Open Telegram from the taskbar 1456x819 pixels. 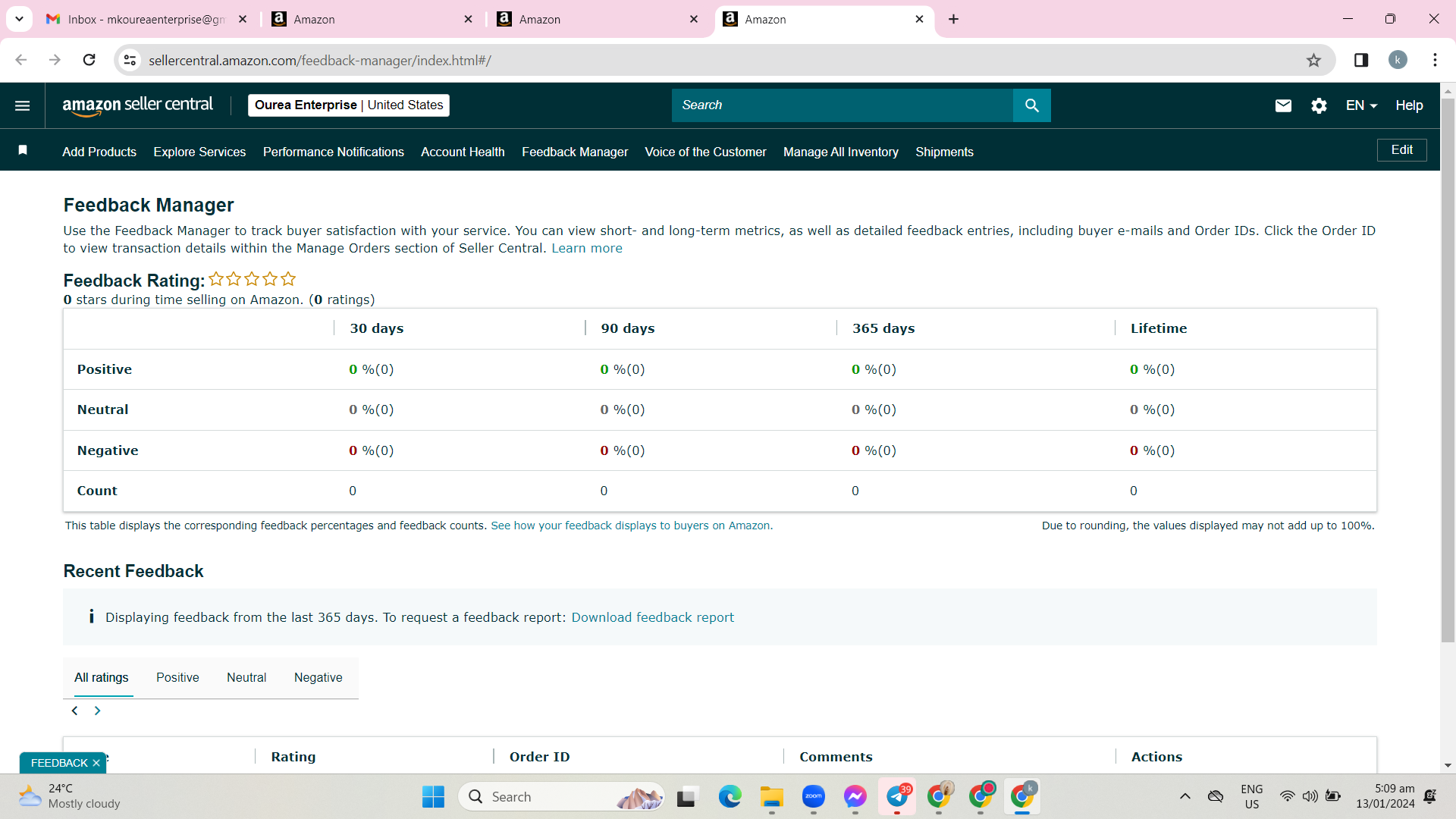[x=897, y=797]
